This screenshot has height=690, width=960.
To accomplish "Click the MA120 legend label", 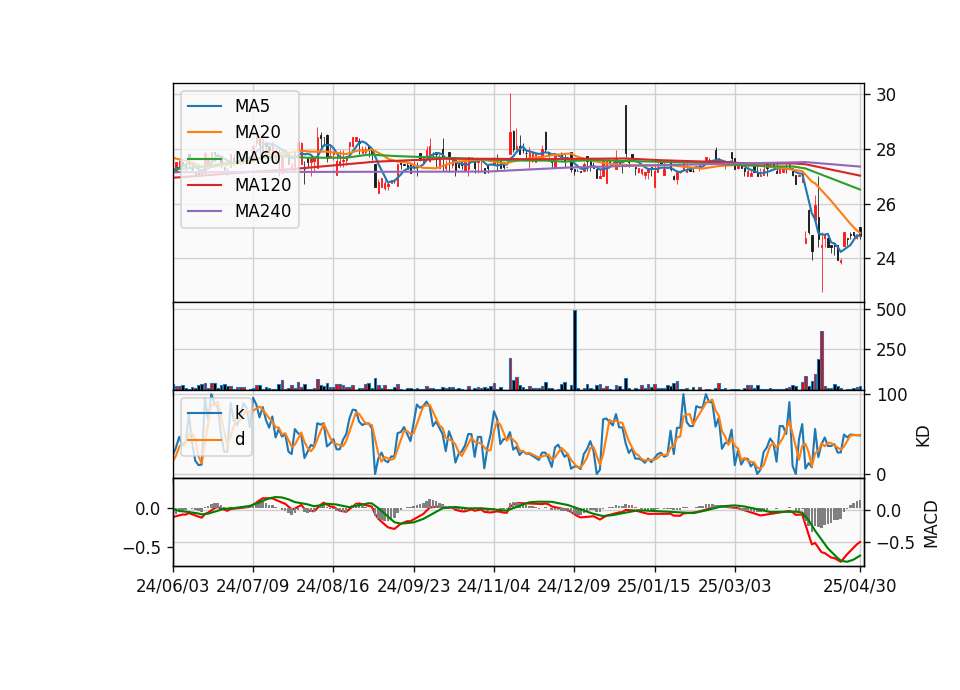I will 263,184.
